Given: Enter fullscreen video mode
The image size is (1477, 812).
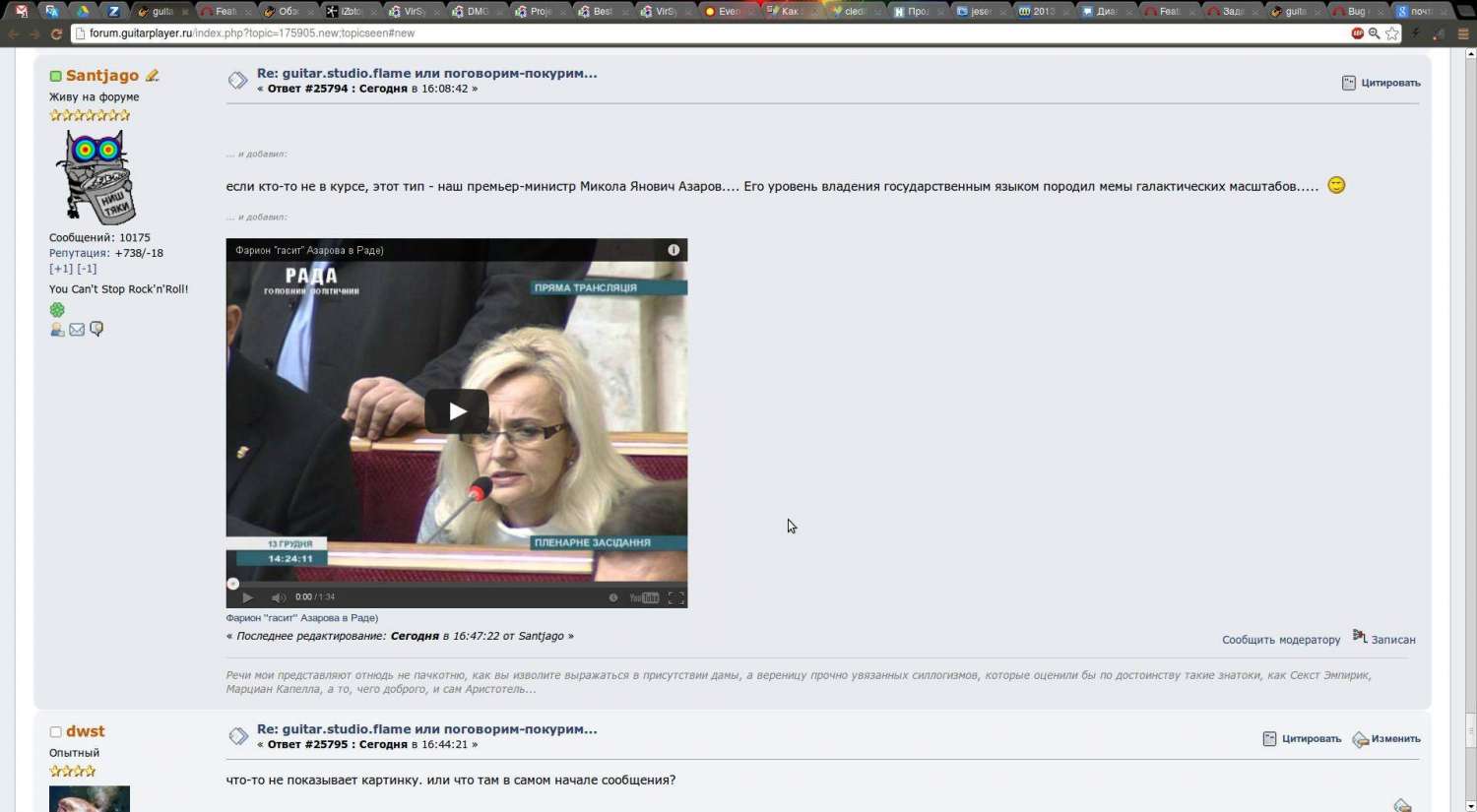Looking at the screenshot, I should click(675, 597).
